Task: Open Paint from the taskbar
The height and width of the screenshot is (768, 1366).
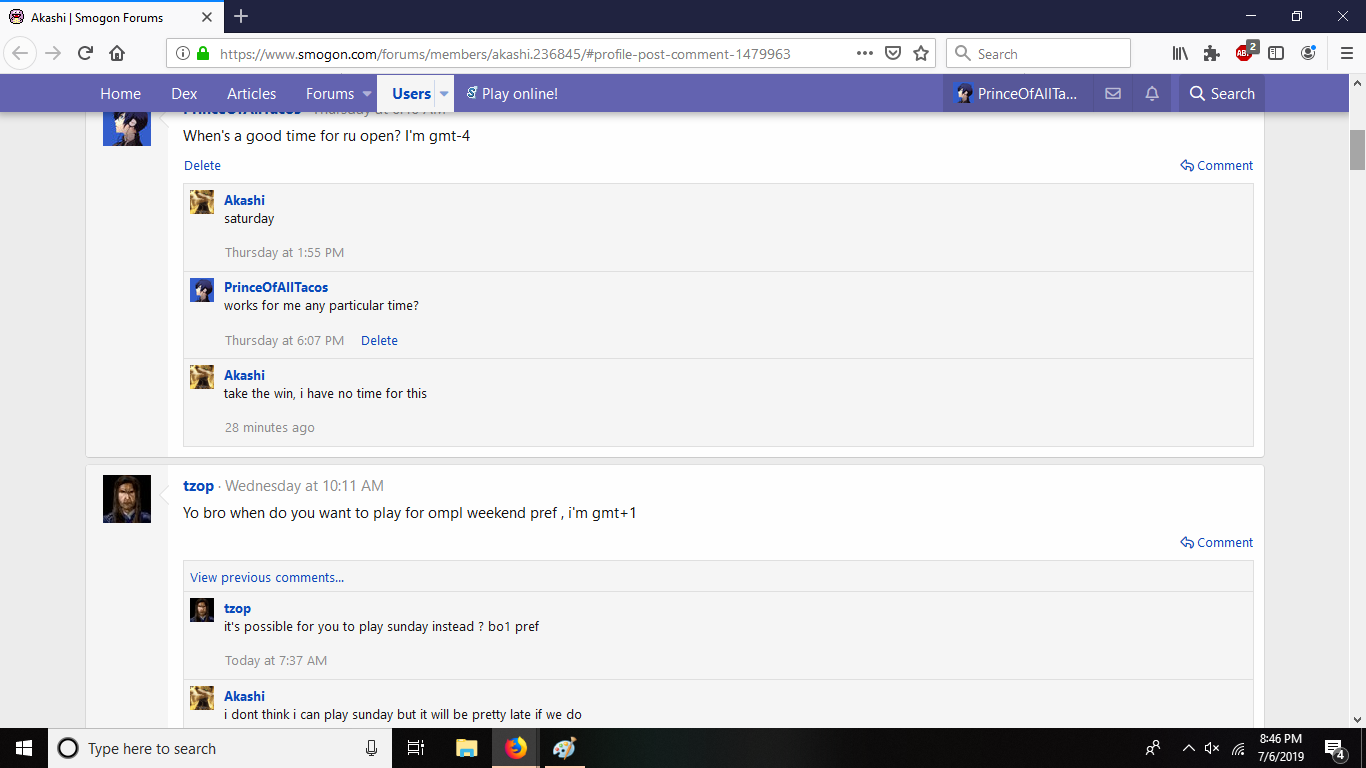Action: pyautogui.click(x=564, y=748)
